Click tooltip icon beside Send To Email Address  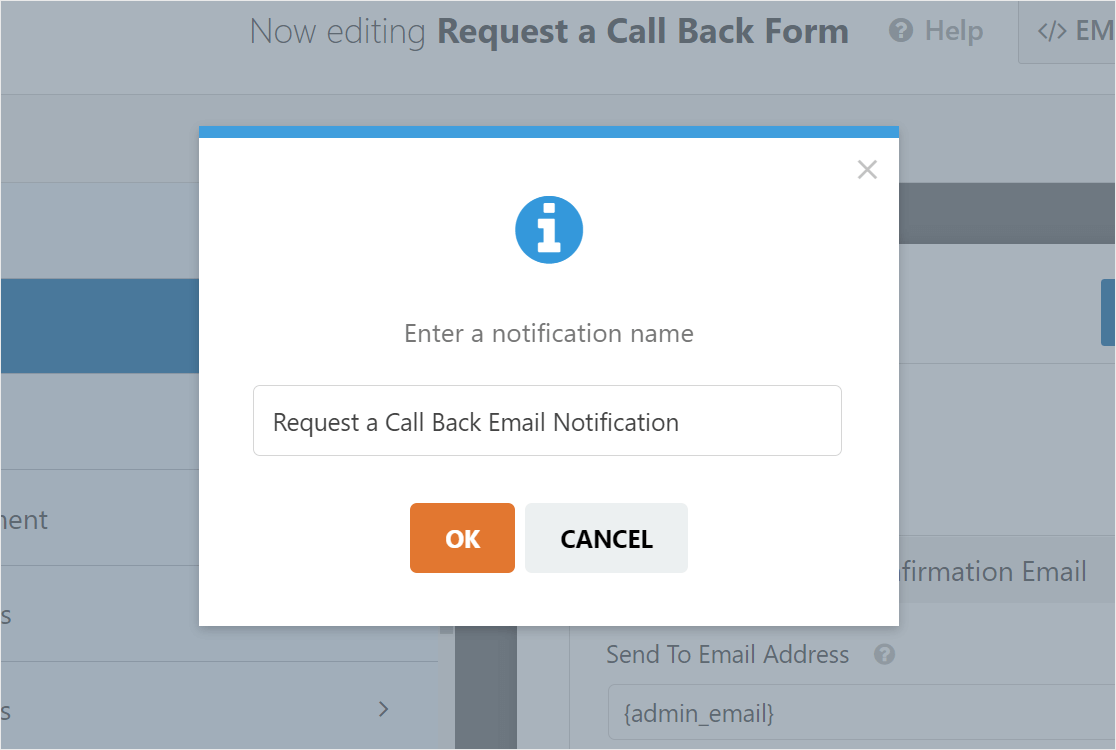[884, 654]
